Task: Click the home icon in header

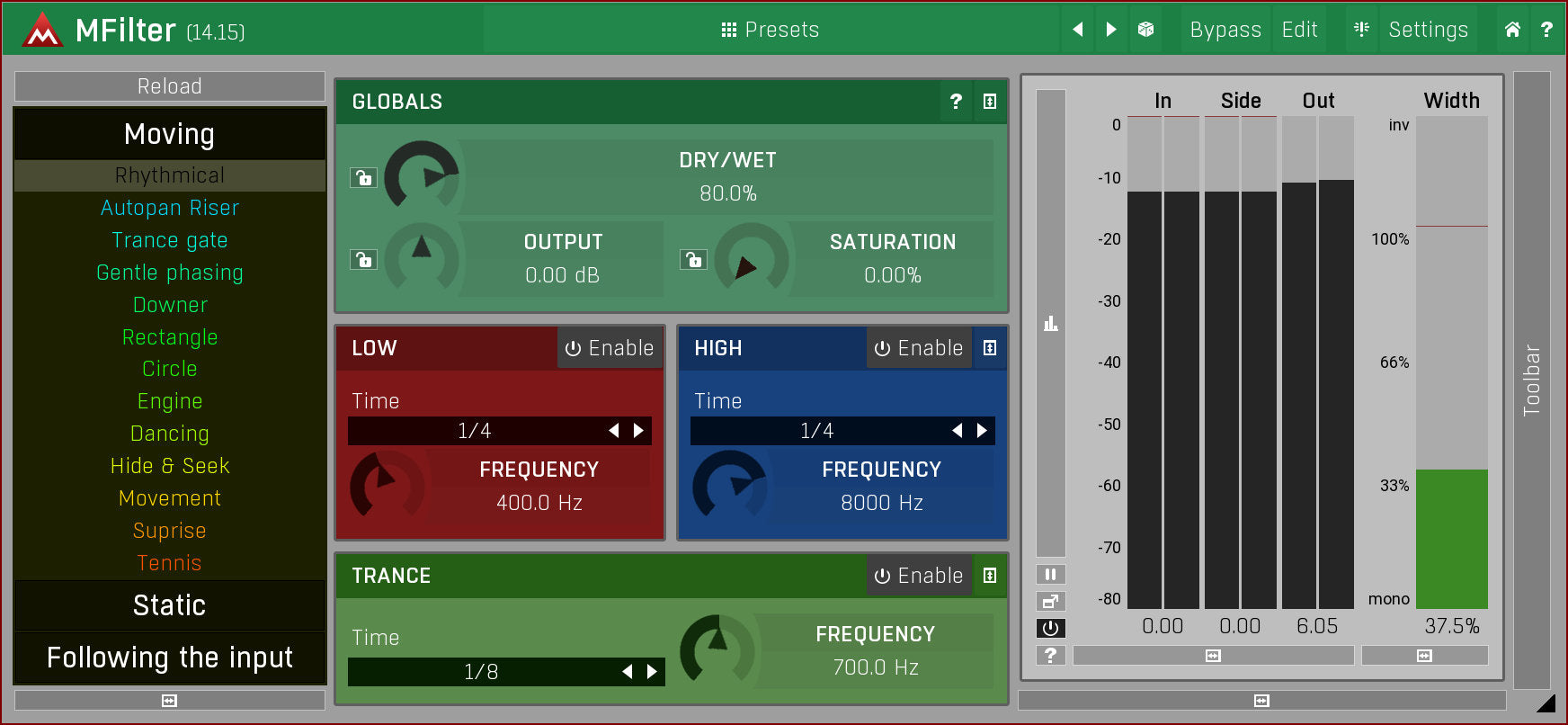Action: 1512,30
